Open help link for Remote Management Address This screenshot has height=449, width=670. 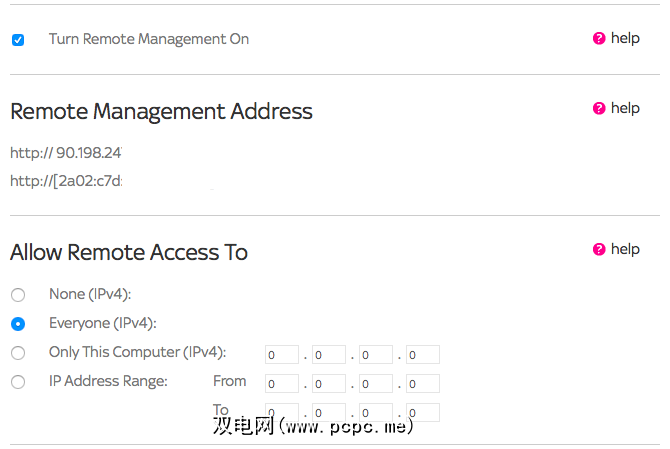pos(625,108)
